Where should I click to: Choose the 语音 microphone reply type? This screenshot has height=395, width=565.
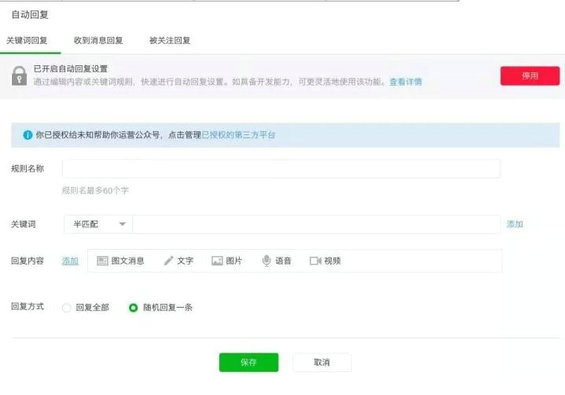pyautogui.click(x=276, y=261)
